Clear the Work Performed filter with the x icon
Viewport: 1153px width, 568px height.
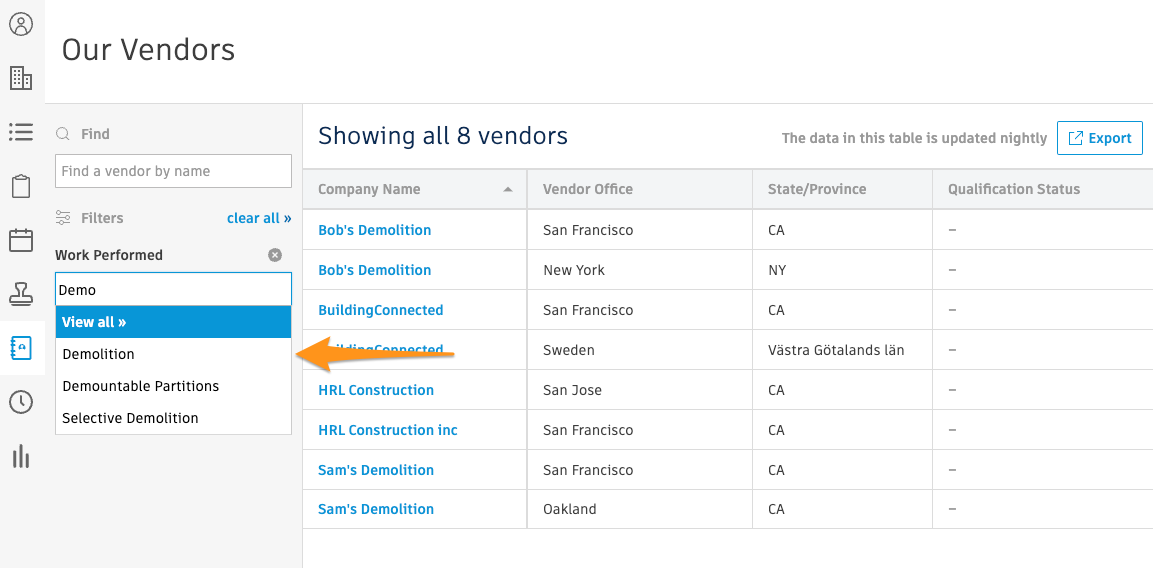274,255
